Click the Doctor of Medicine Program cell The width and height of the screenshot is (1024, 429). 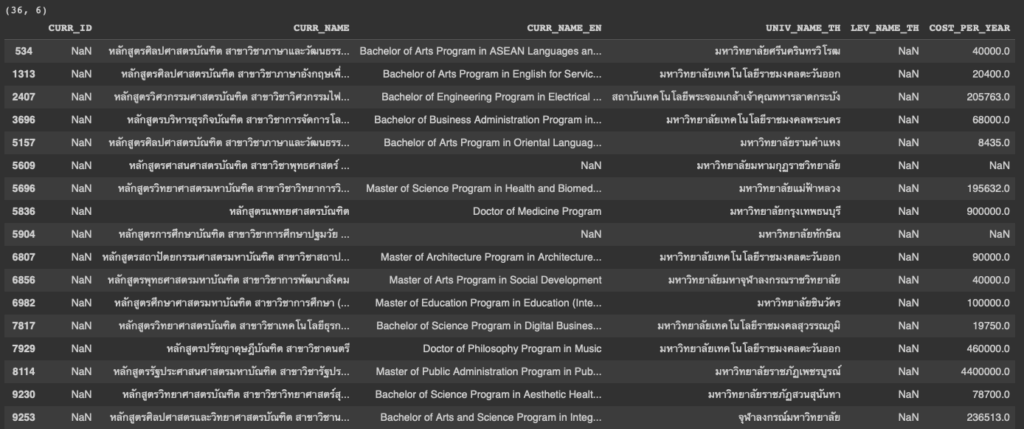[537, 210]
